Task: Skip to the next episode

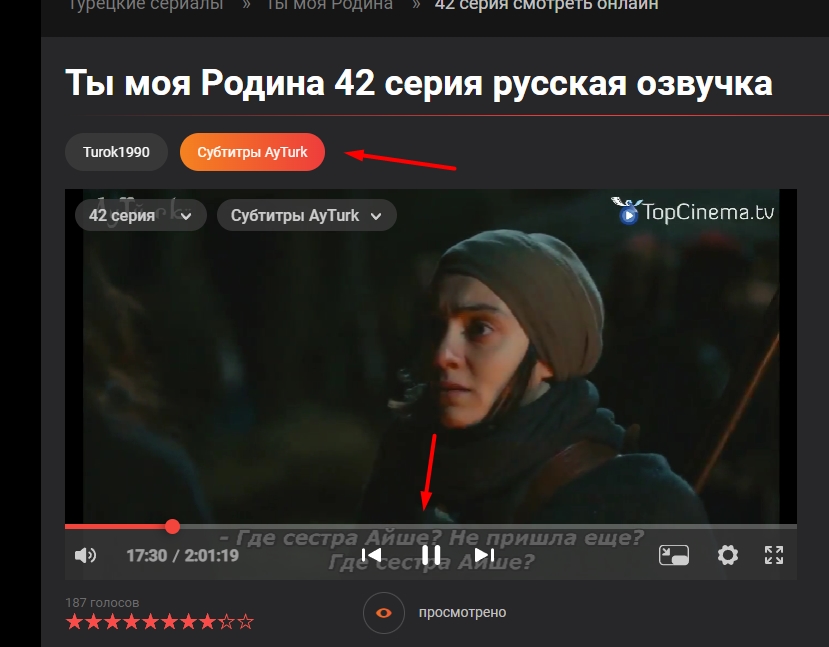Action: [485, 555]
